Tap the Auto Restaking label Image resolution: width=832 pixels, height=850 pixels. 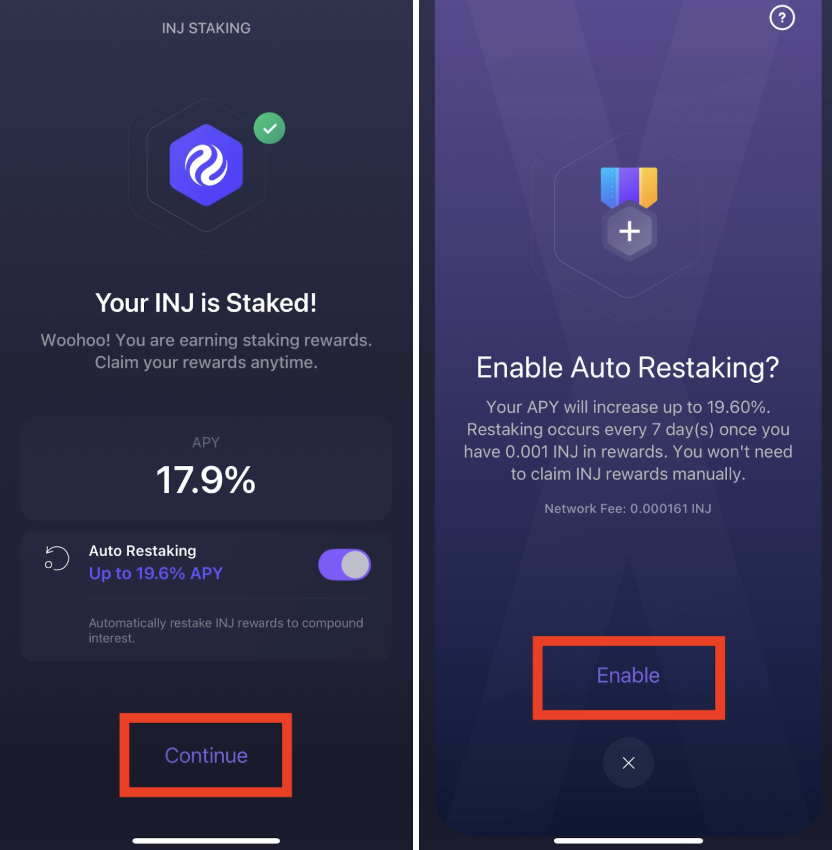[143, 551]
